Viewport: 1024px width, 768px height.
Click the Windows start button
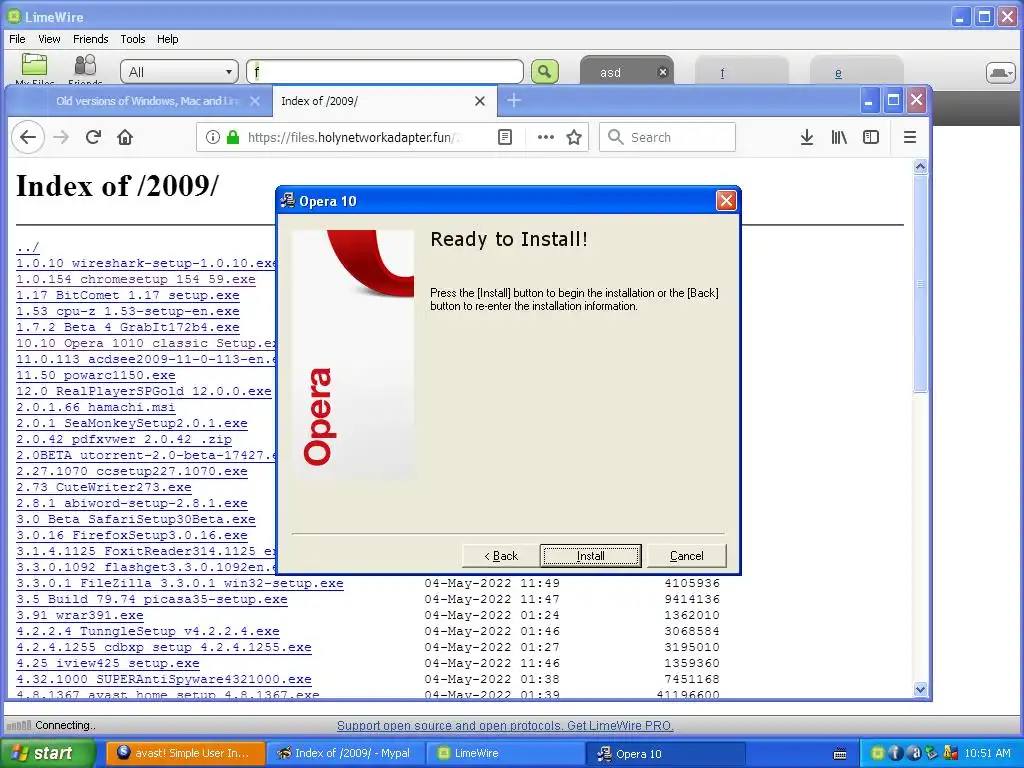[x=47, y=754]
